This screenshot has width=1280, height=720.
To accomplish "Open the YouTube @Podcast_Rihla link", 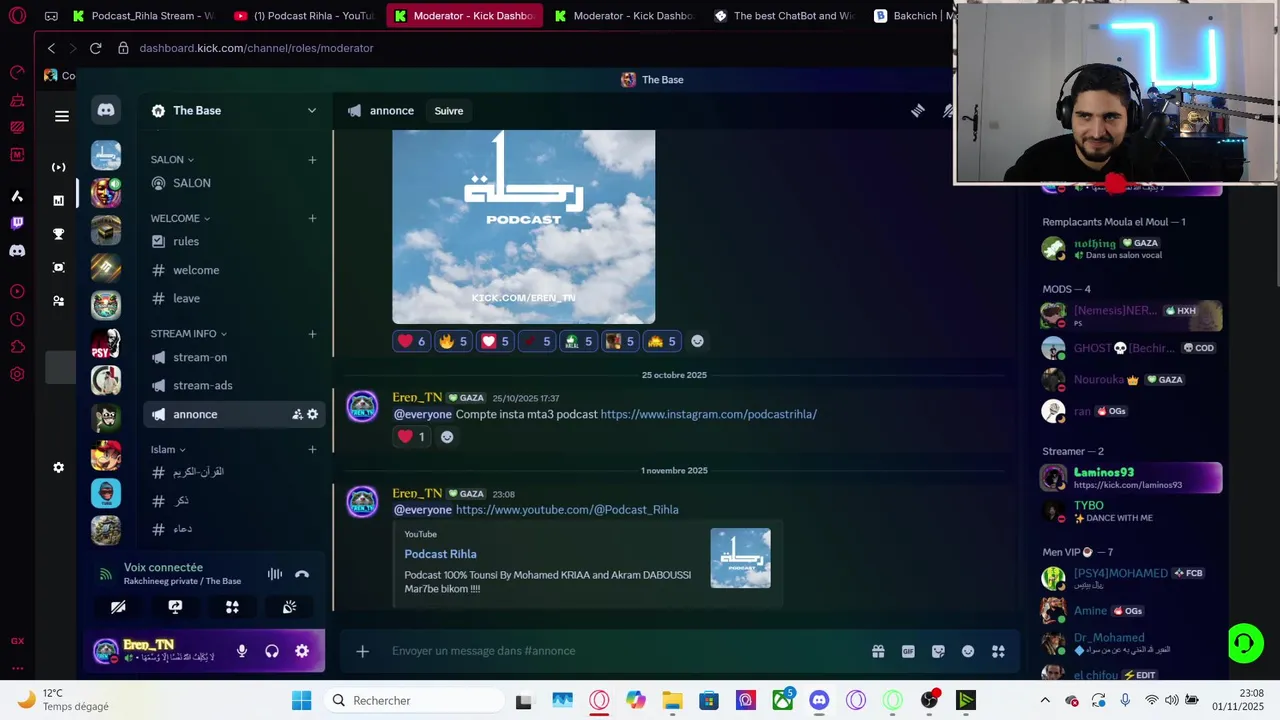I will 567,510.
